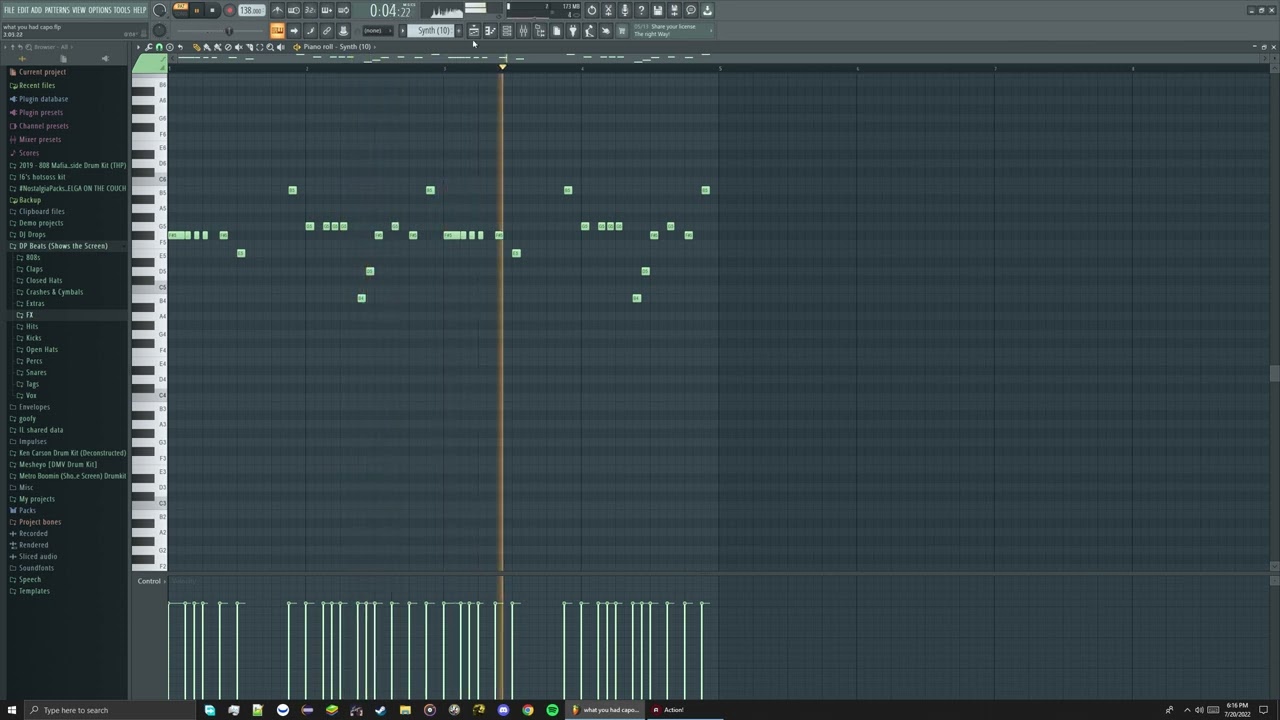Click the arrow left of pattern selector
The image size is (1280, 720).
(x=403, y=31)
